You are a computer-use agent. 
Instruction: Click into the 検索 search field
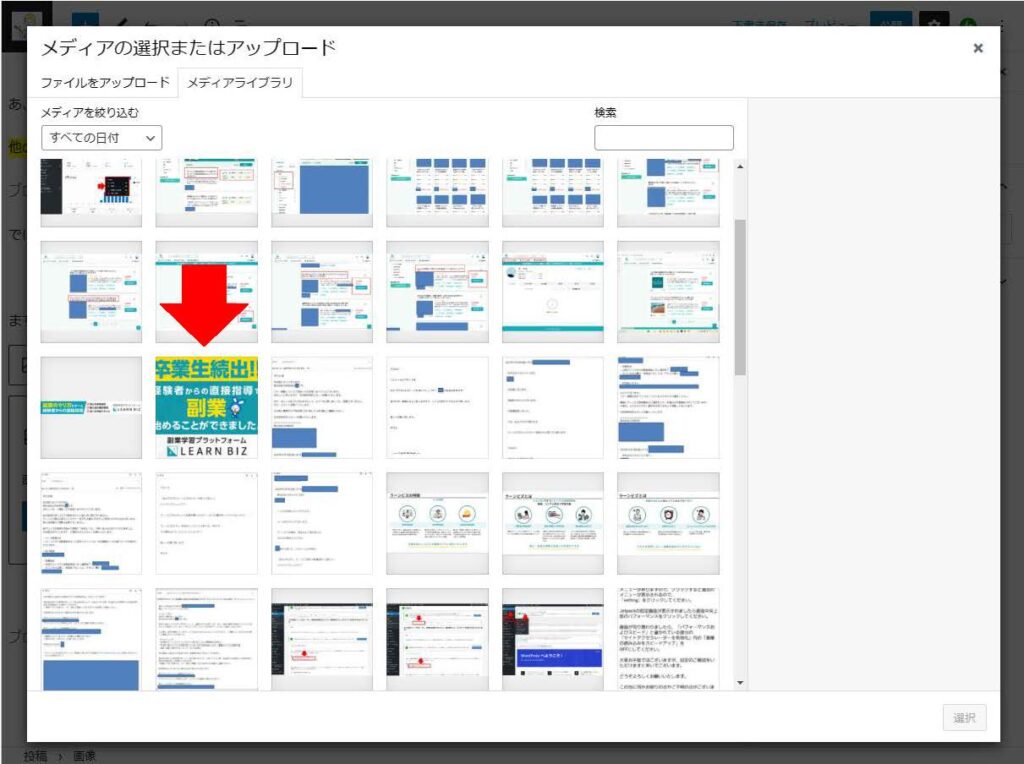pyautogui.click(x=664, y=138)
